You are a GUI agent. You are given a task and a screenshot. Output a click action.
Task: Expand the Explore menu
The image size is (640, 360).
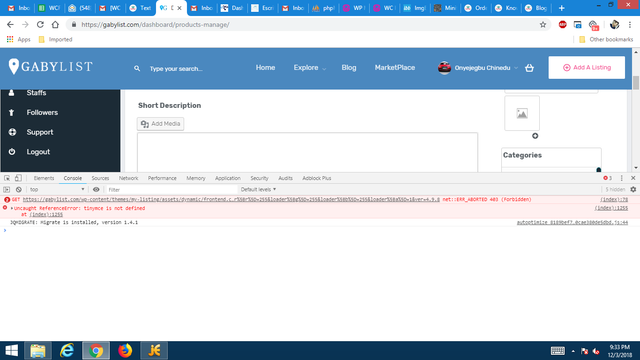pyautogui.click(x=309, y=68)
